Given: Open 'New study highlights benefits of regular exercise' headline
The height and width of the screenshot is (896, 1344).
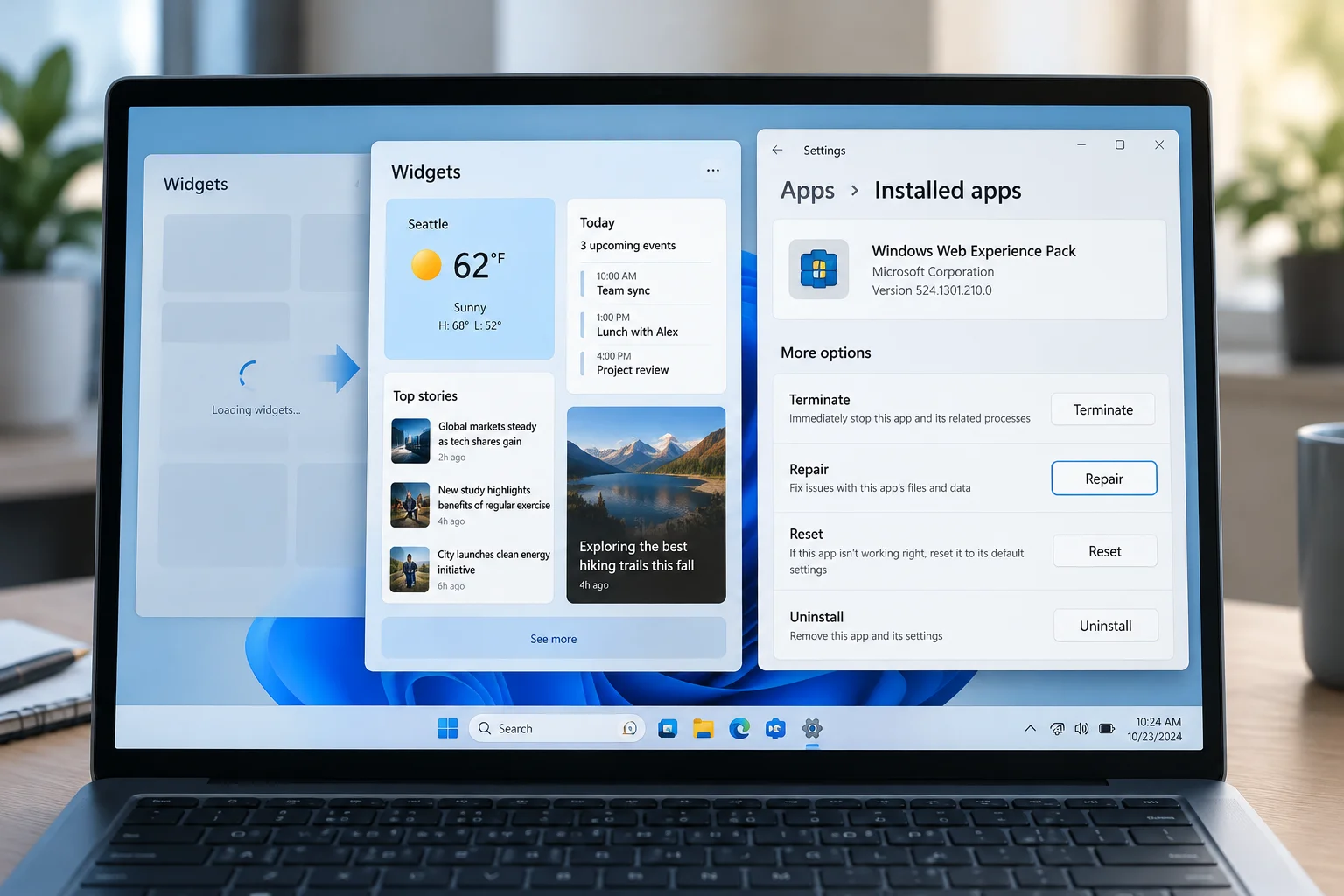Looking at the screenshot, I should [494, 498].
